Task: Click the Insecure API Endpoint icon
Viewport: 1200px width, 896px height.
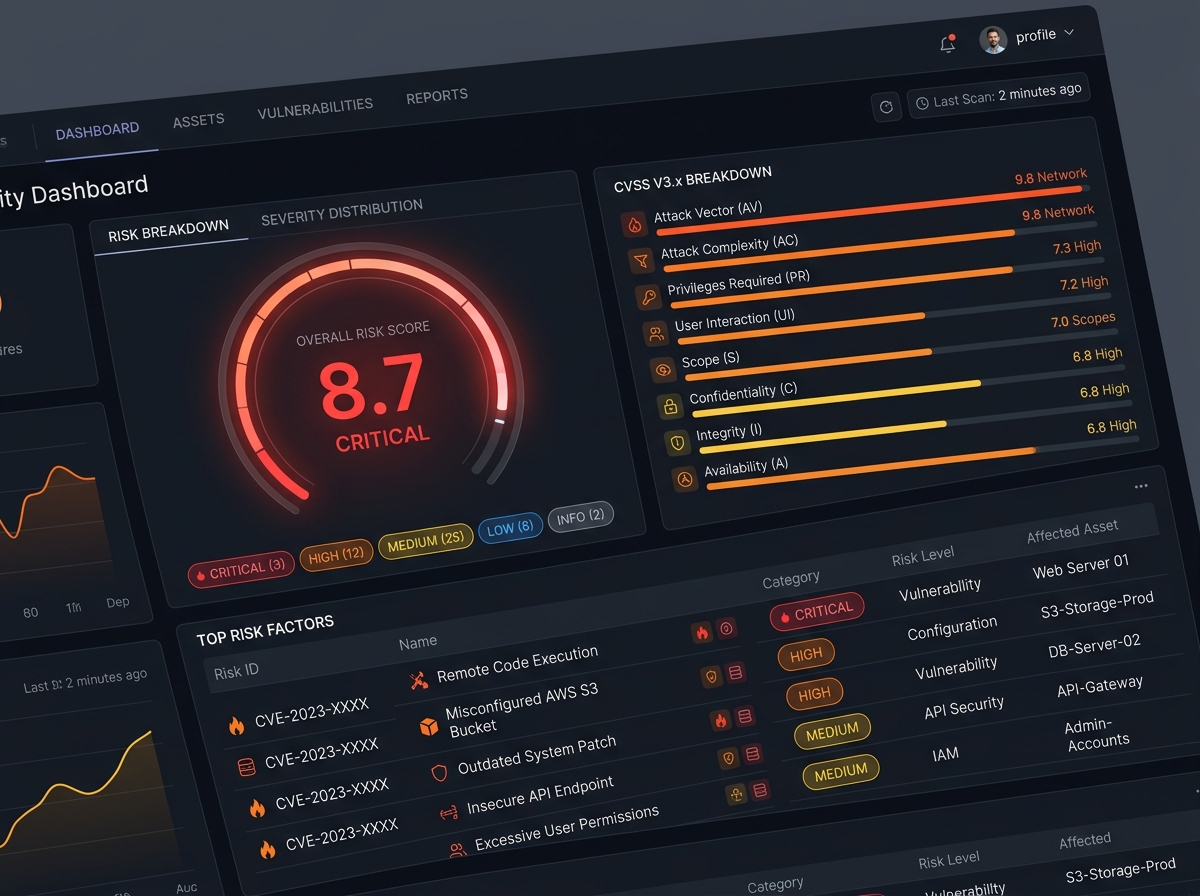Action: 448,813
